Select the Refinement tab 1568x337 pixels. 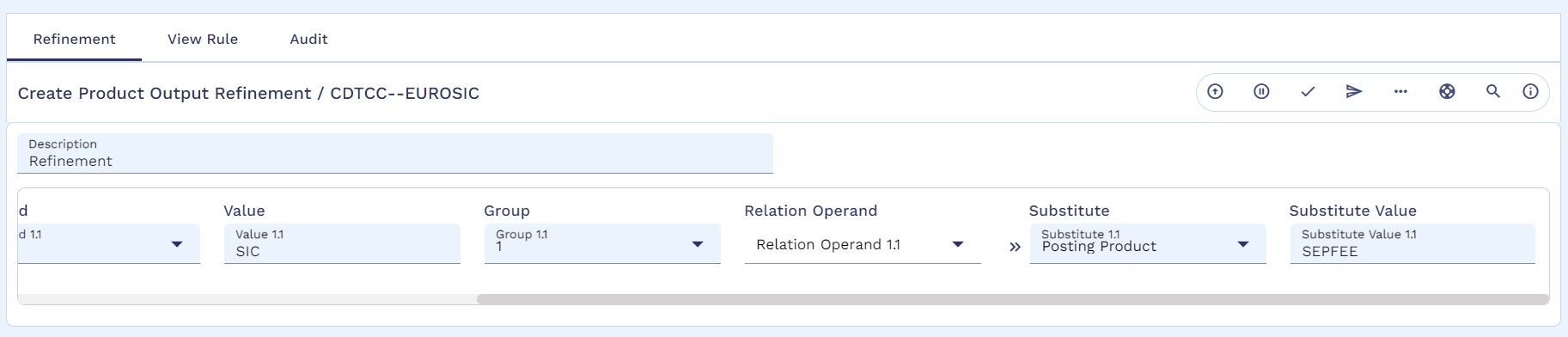click(x=74, y=39)
